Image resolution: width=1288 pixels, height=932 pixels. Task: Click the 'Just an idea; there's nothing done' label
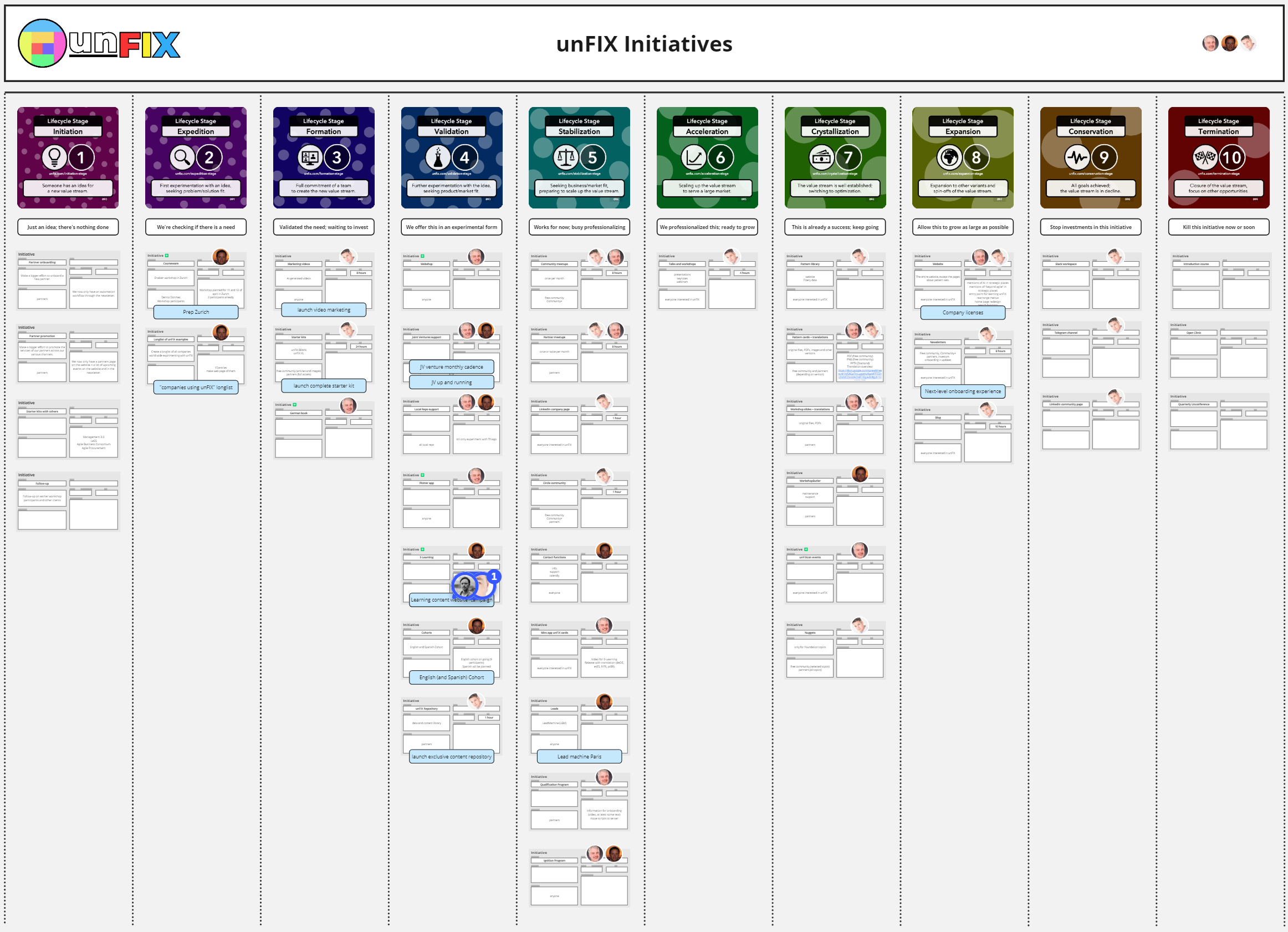(68, 227)
